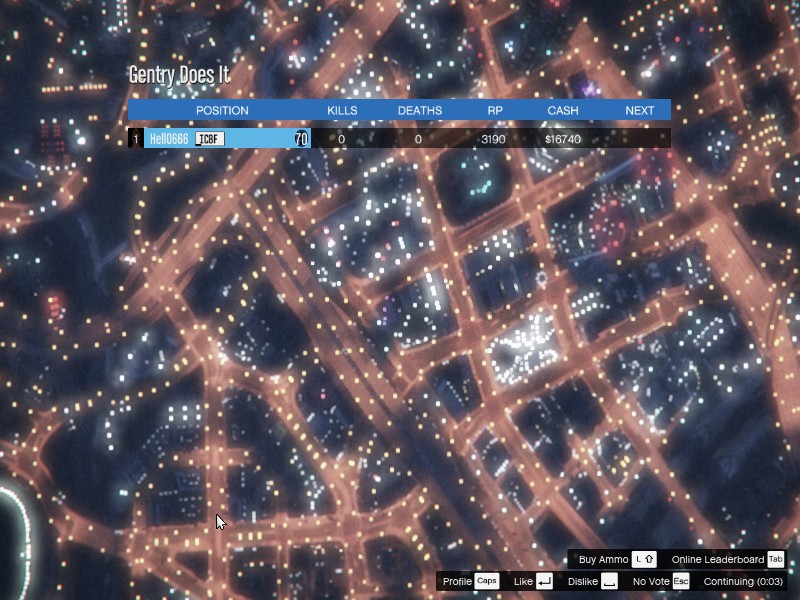Open the Online Leaderboard

pyautogui.click(x=718, y=559)
